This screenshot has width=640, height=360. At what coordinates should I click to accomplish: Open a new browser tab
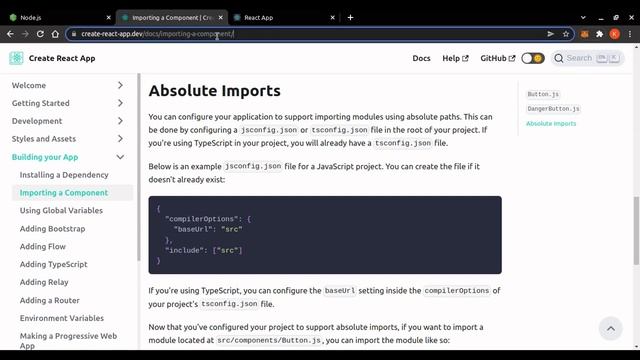(x=350, y=18)
